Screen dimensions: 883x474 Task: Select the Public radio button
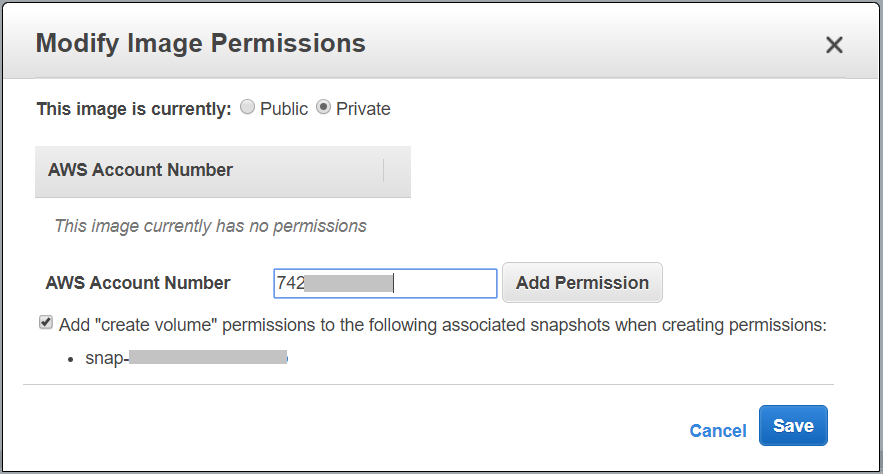click(247, 108)
